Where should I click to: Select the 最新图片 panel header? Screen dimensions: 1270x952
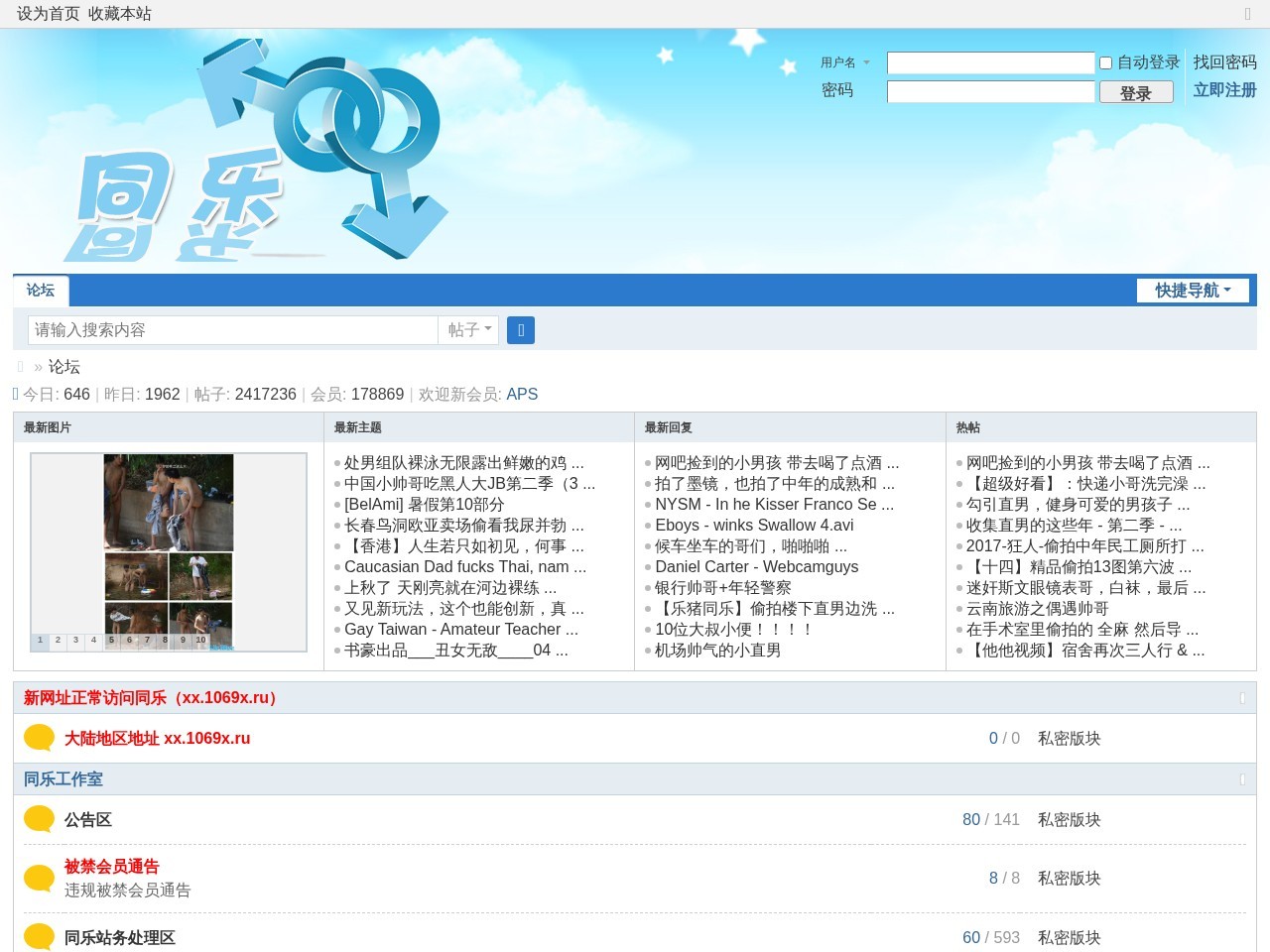point(48,427)
